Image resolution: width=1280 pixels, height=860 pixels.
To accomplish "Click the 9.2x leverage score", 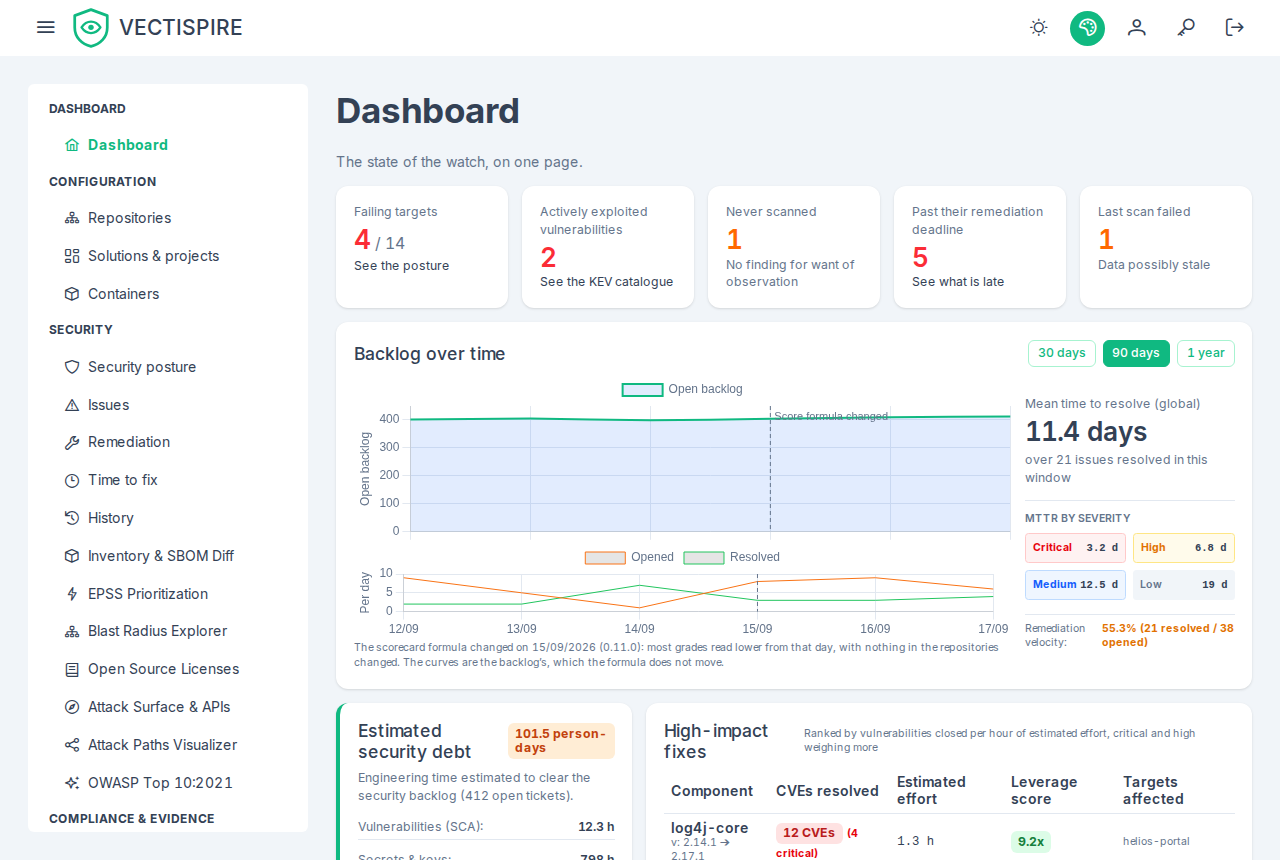I will (1031, 842).
